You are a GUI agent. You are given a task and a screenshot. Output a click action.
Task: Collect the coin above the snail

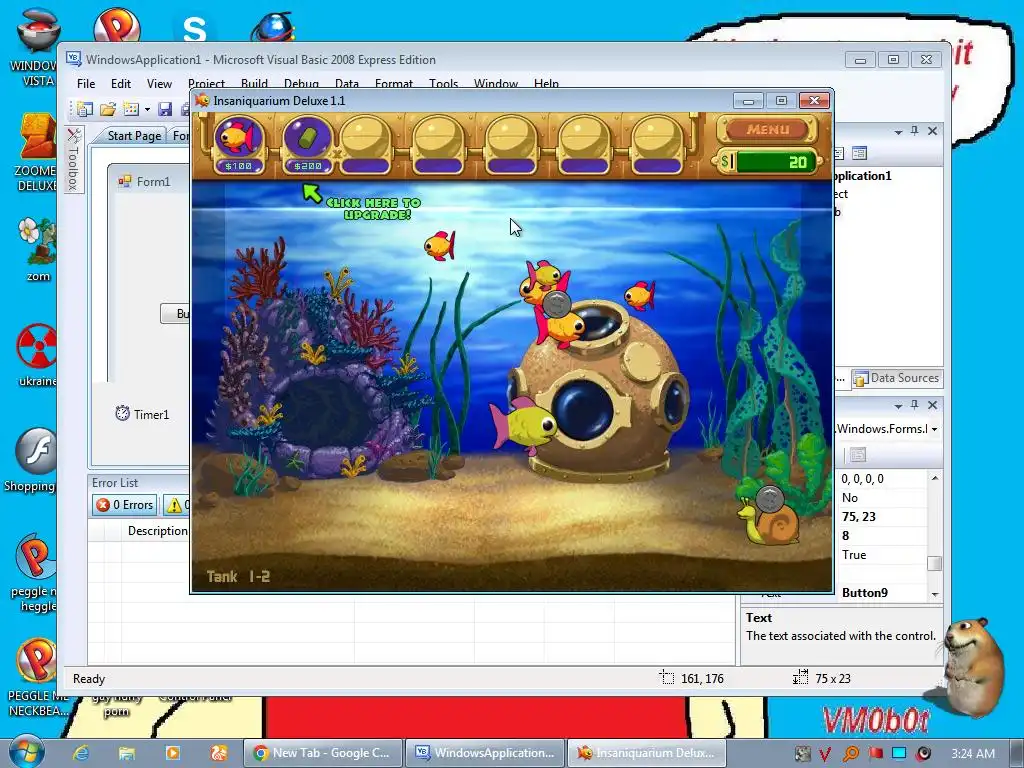click(770, 500)
